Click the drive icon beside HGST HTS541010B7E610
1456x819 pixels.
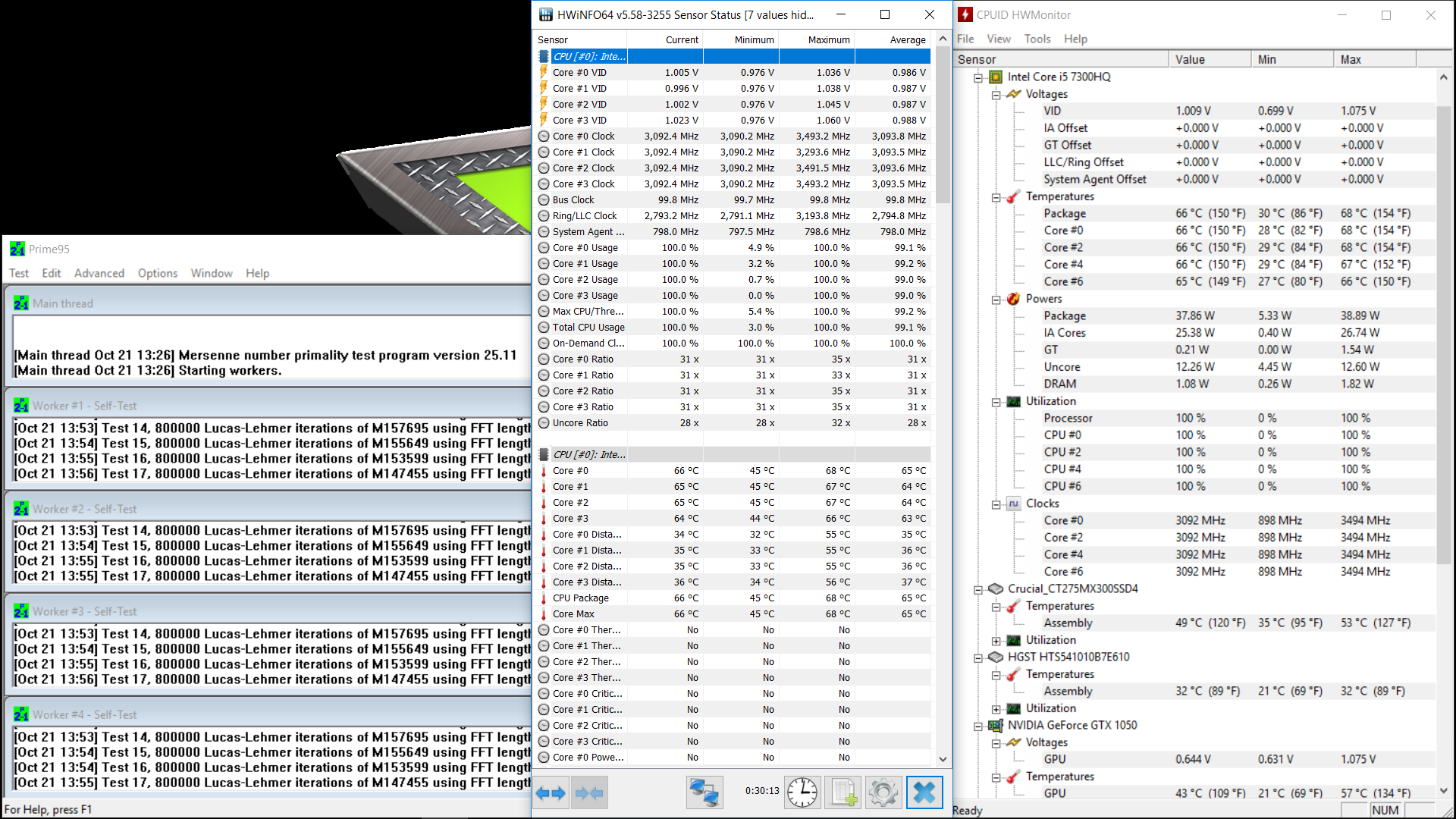tap(996, 657)
